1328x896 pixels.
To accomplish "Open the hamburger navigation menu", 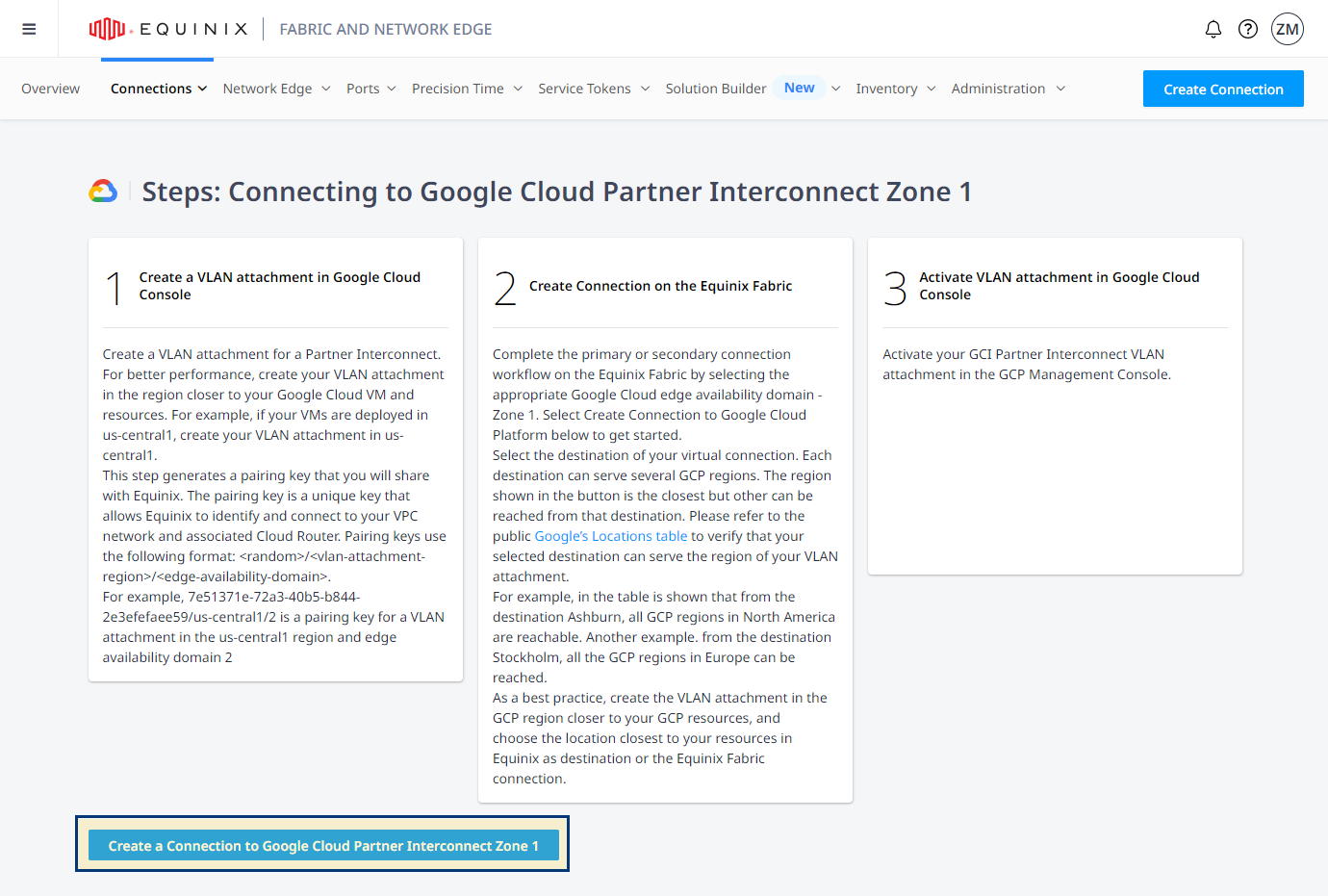I will pos(29,29).
